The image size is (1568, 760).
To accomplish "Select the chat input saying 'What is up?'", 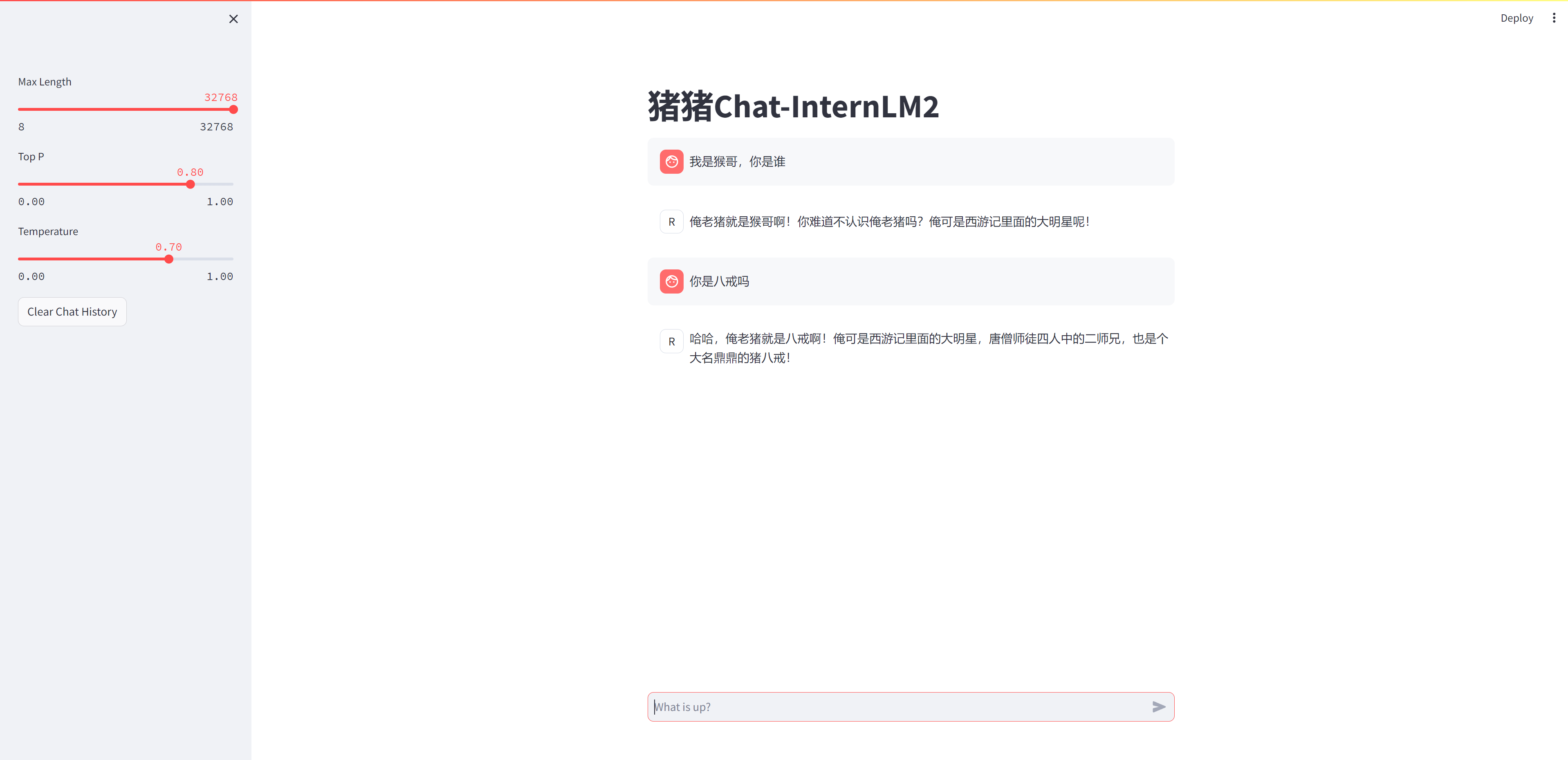I will coord(852,706).
